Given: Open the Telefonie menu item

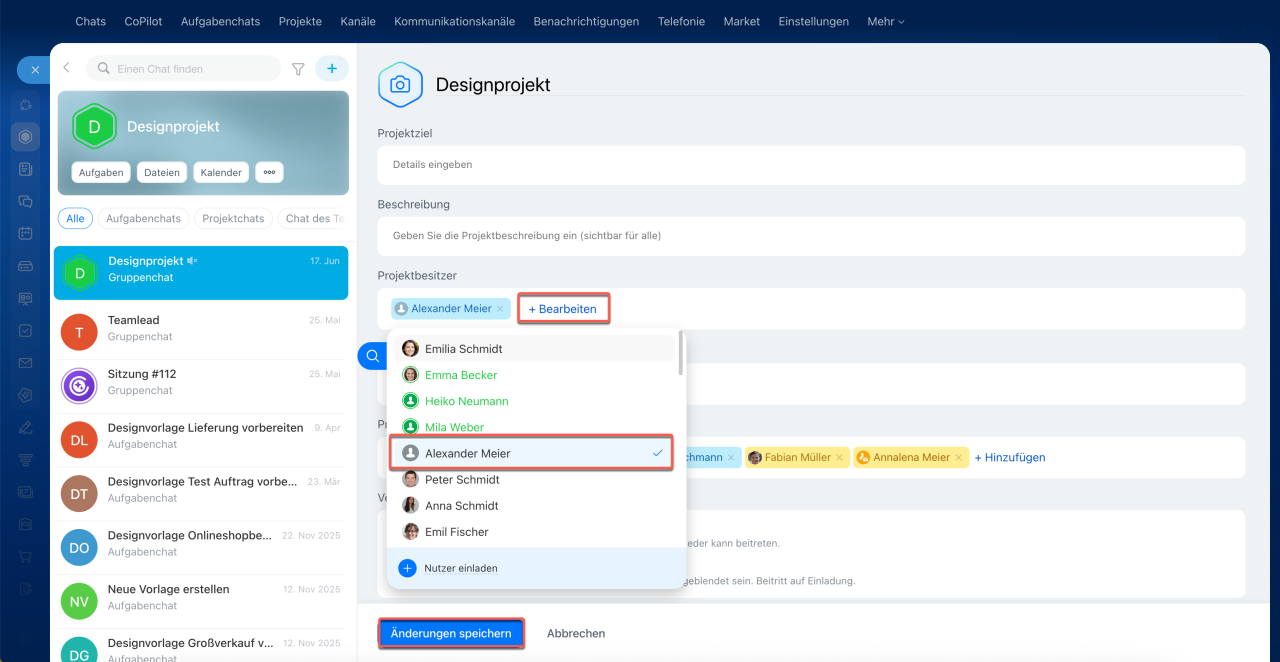Looking at the screenshot, I should [681, 21].
